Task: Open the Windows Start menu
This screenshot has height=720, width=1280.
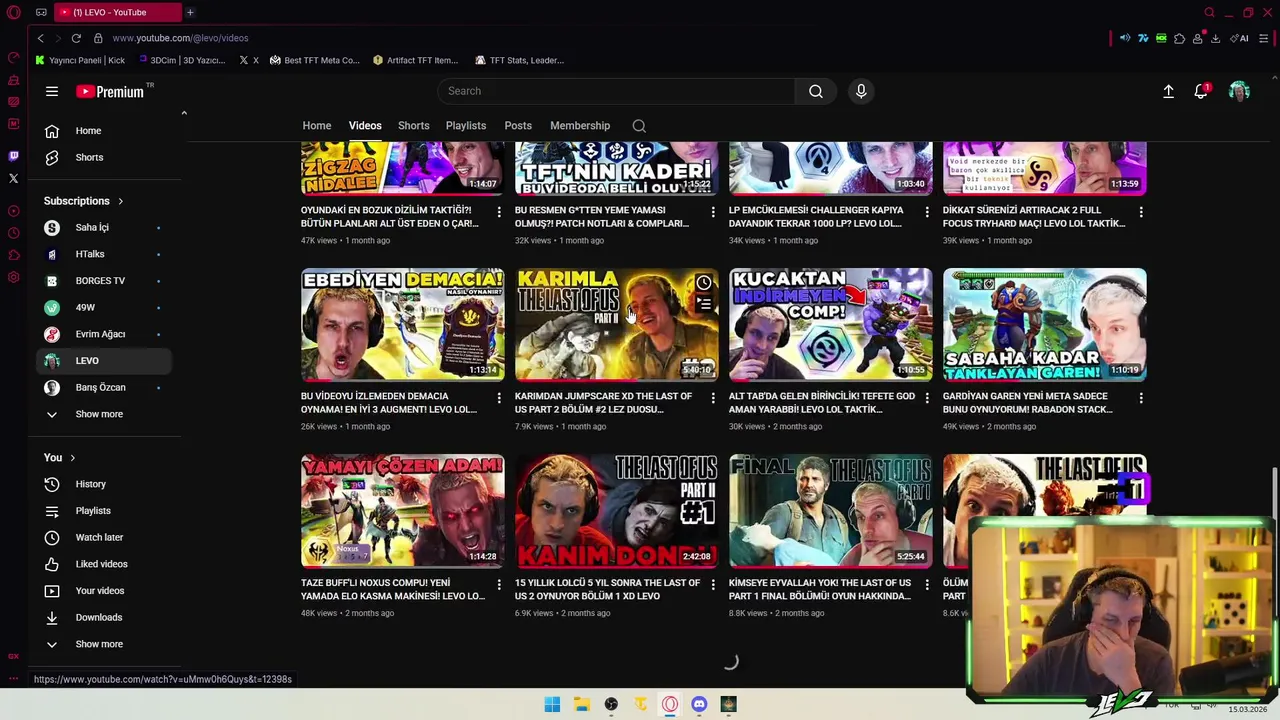Action: [x=552, y=704]
